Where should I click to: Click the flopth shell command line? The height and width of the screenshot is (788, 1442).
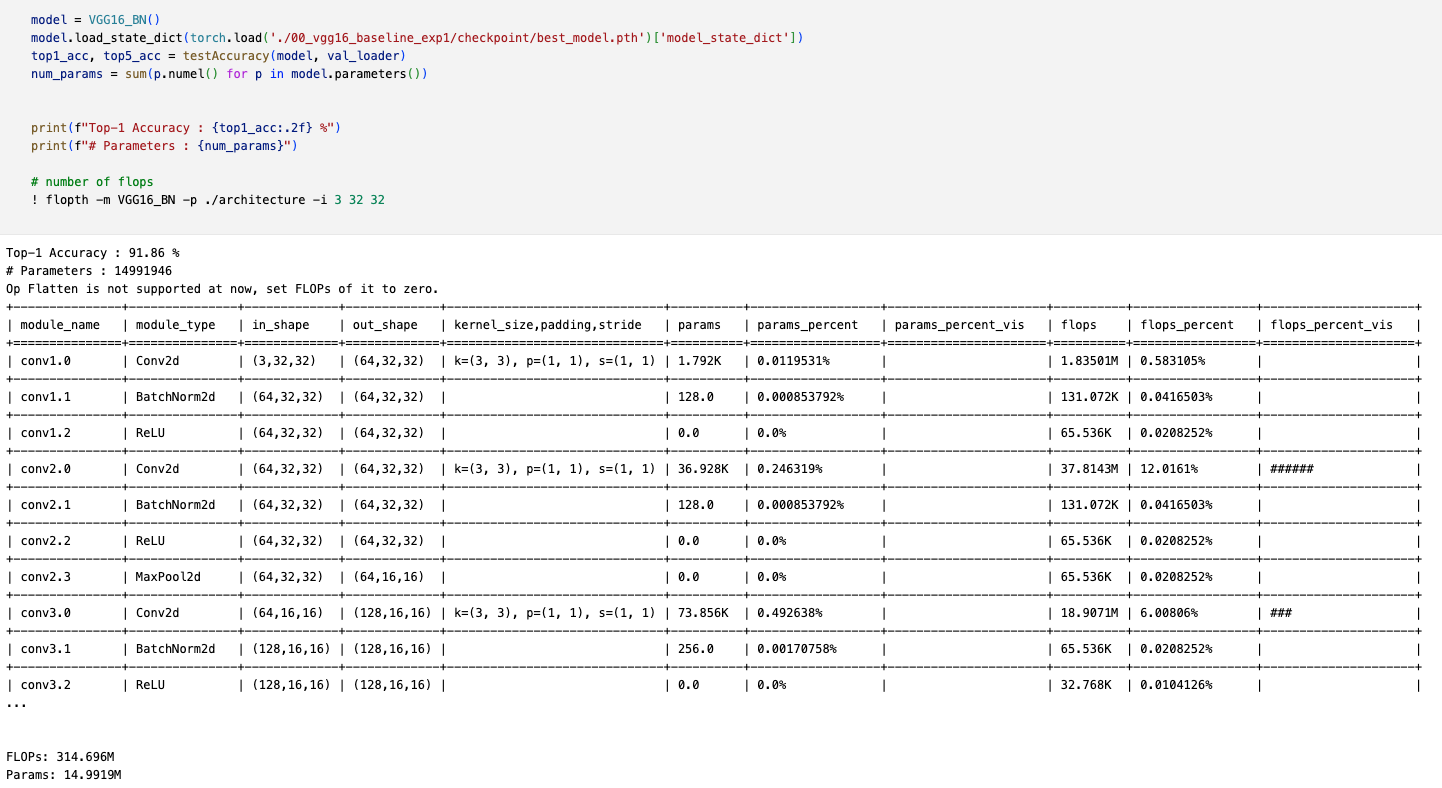tap(207, 200)
